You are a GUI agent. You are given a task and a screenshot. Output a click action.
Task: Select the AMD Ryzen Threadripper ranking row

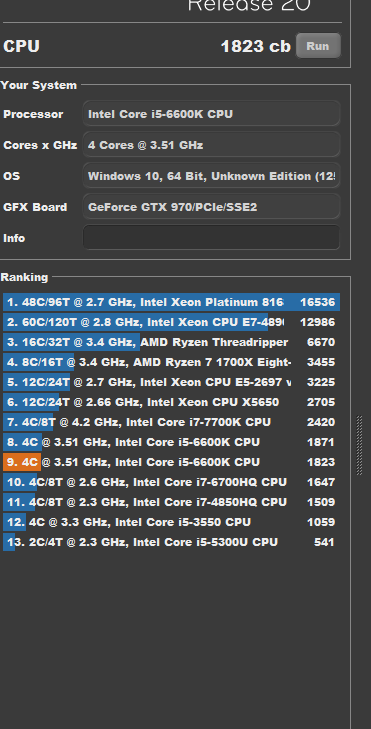172,342
